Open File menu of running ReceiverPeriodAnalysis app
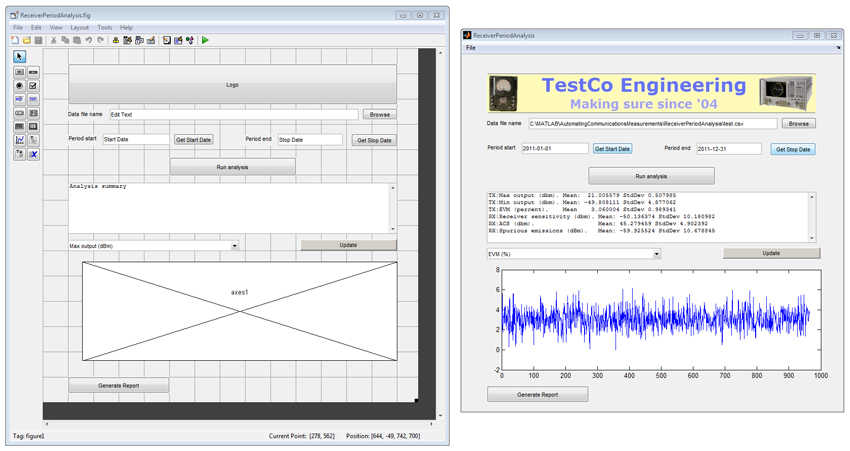Viewport: 850px width, 451px height. click(471, 48)
